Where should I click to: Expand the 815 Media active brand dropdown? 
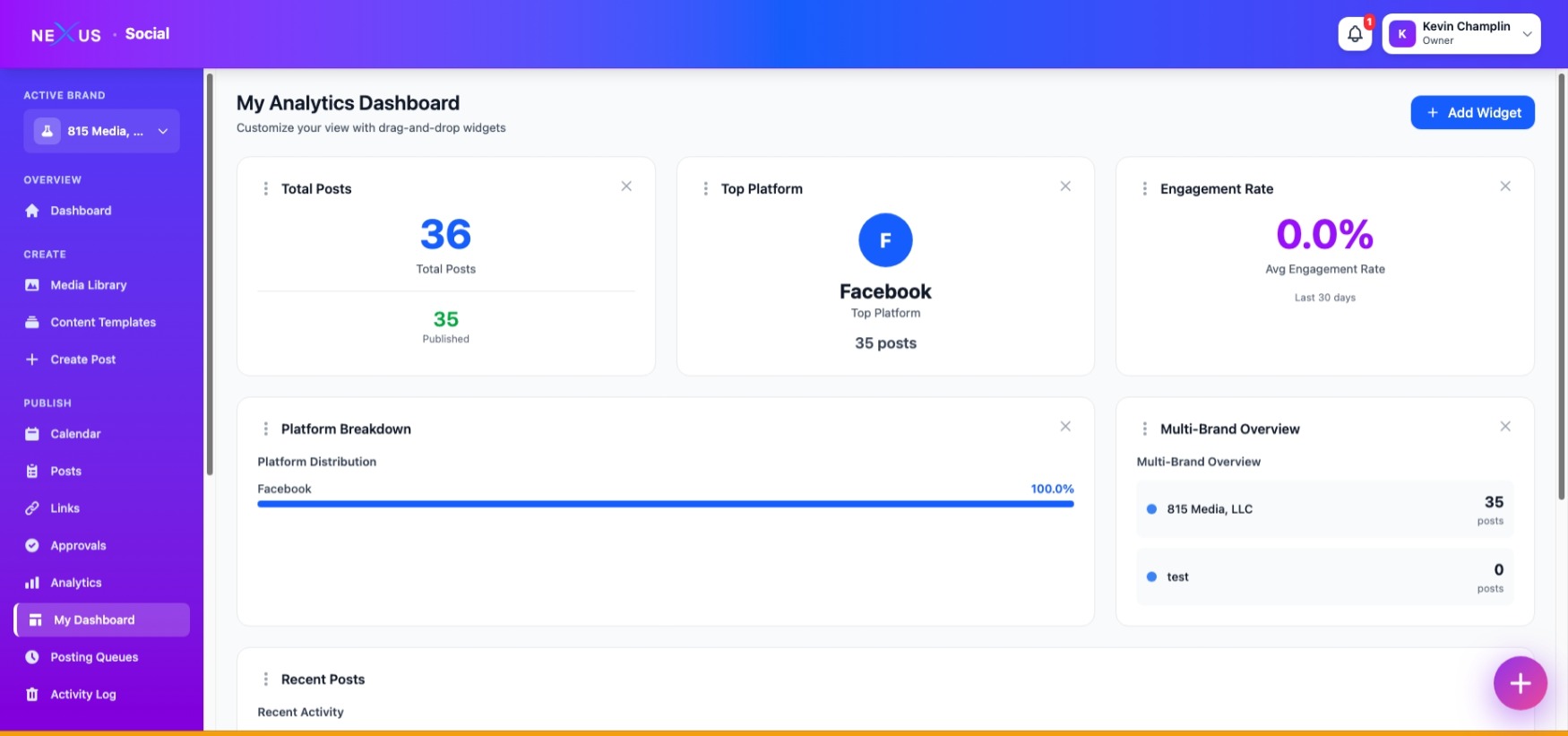pyautogui.click(x=101, y=131)
